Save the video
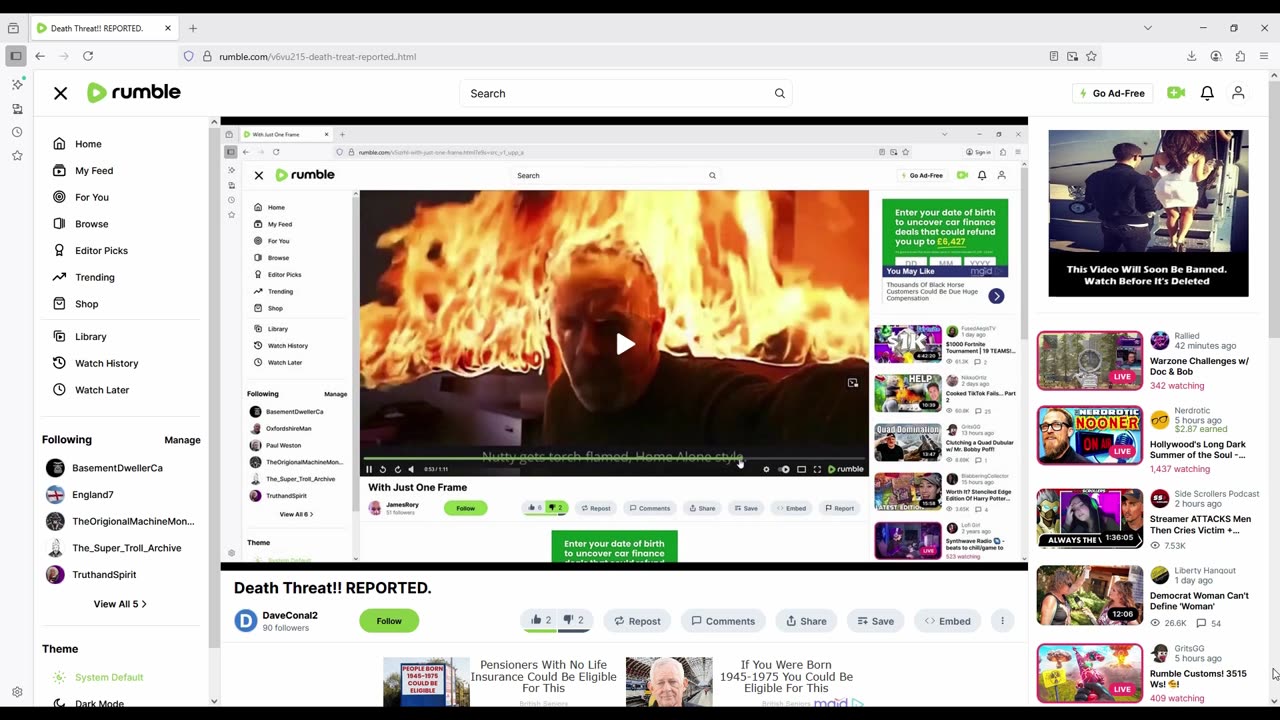This screenshot has width=1280, height=720. [875, 621]
